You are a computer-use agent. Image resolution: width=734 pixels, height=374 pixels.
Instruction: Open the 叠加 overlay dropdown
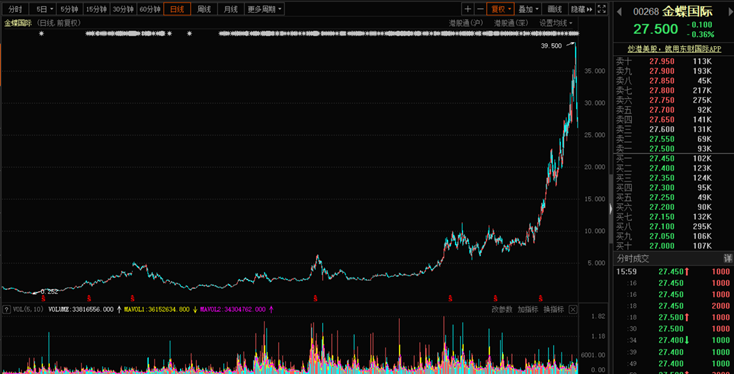pyautogui.click(x=528, y=9)
